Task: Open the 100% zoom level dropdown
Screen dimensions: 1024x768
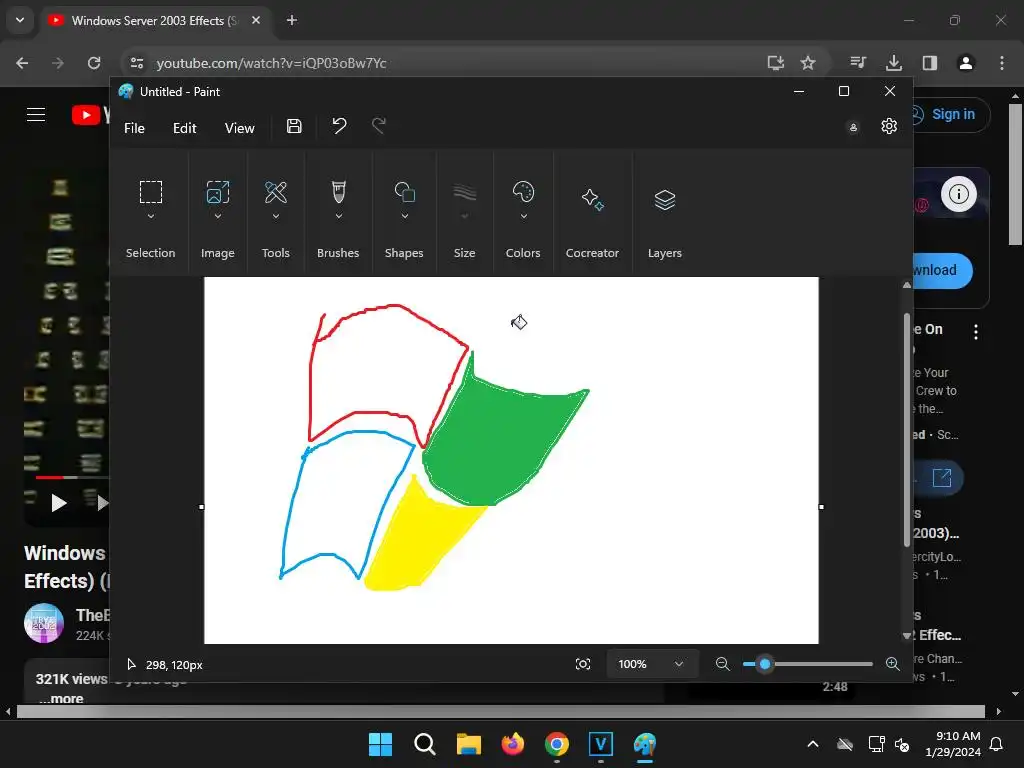Action: 652,664
